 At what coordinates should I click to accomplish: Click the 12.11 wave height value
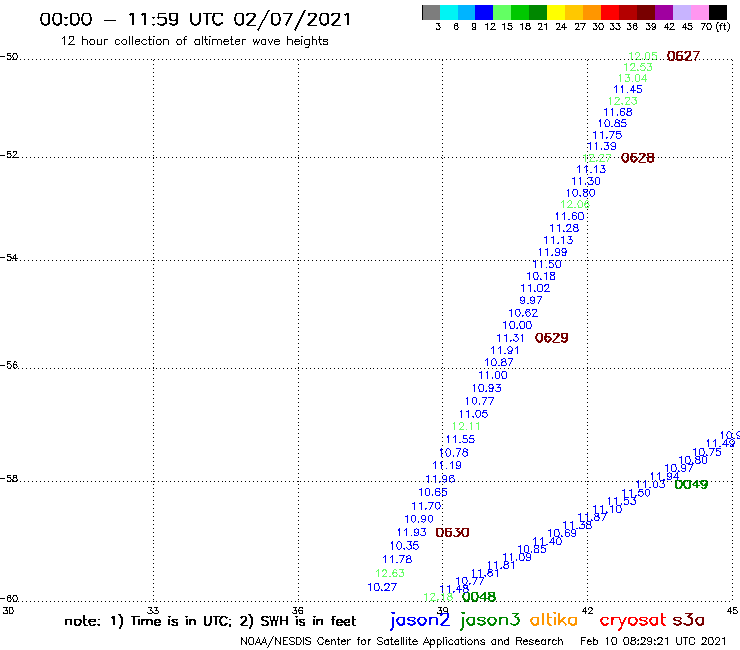coord(466,426)
